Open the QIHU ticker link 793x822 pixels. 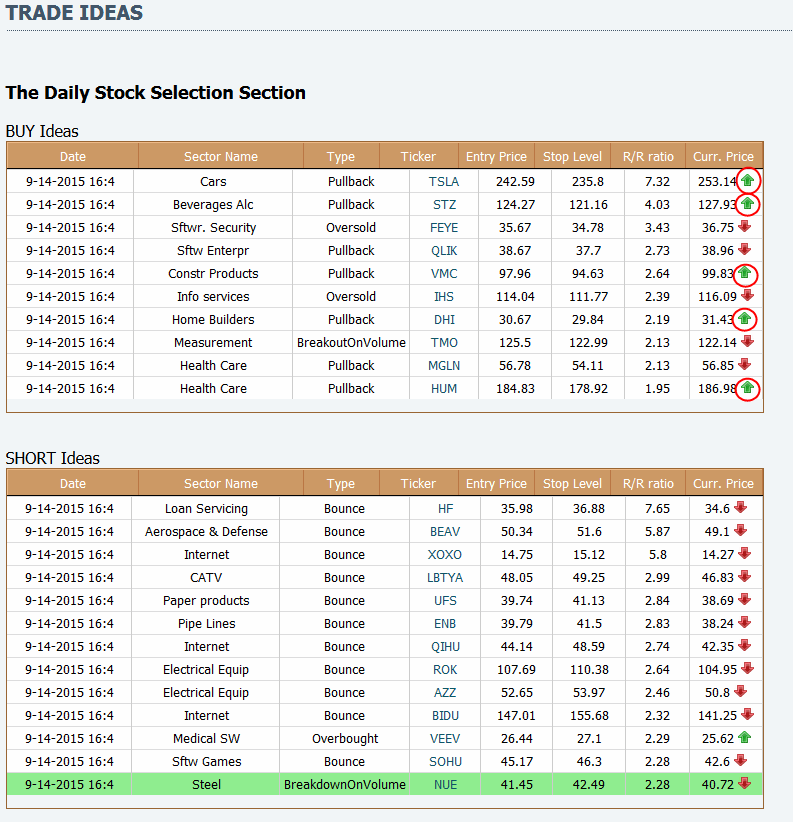coord(445,647)
